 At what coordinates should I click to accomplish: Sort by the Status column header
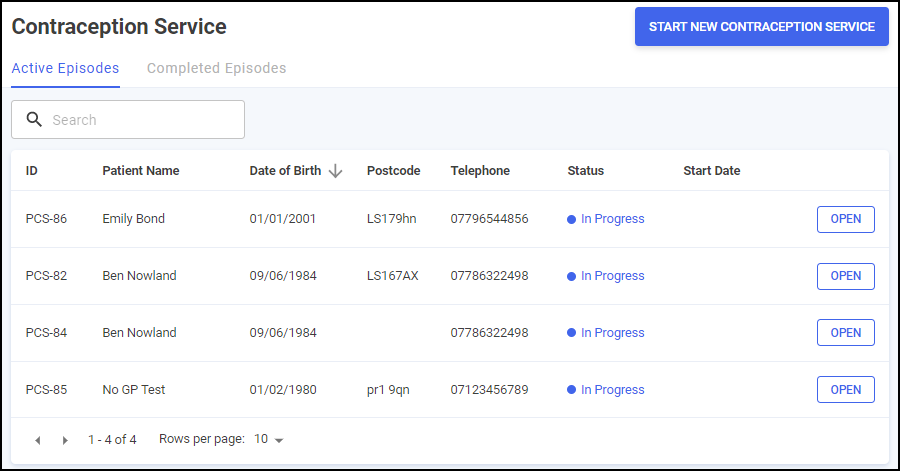[585, 171]
